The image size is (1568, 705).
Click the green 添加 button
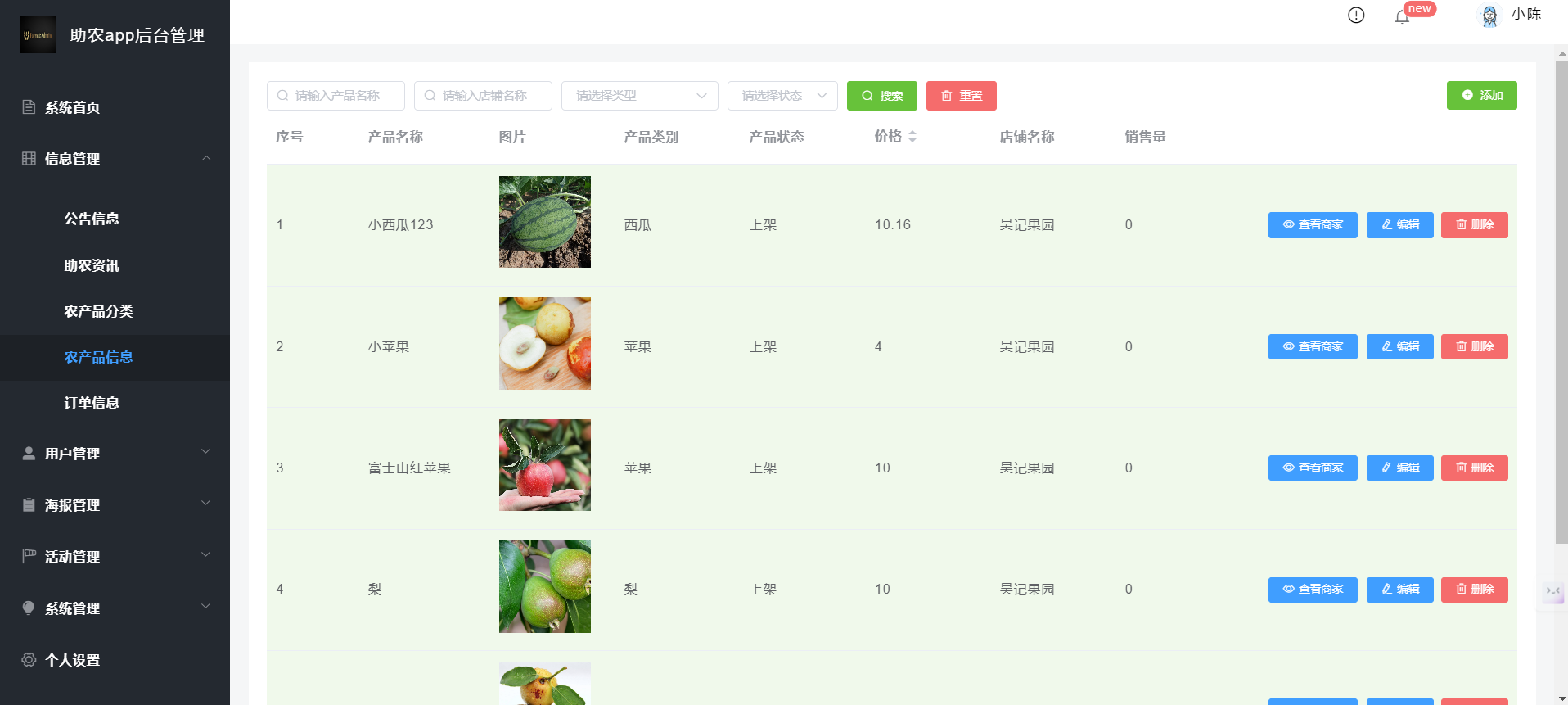click(1482, 95)
